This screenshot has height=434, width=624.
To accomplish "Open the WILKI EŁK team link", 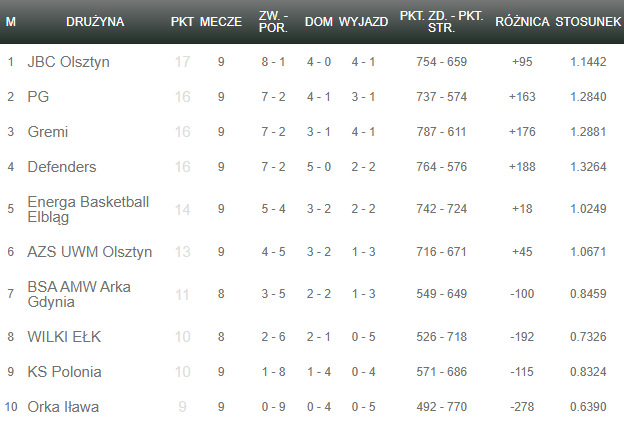I will click(64, 337).
